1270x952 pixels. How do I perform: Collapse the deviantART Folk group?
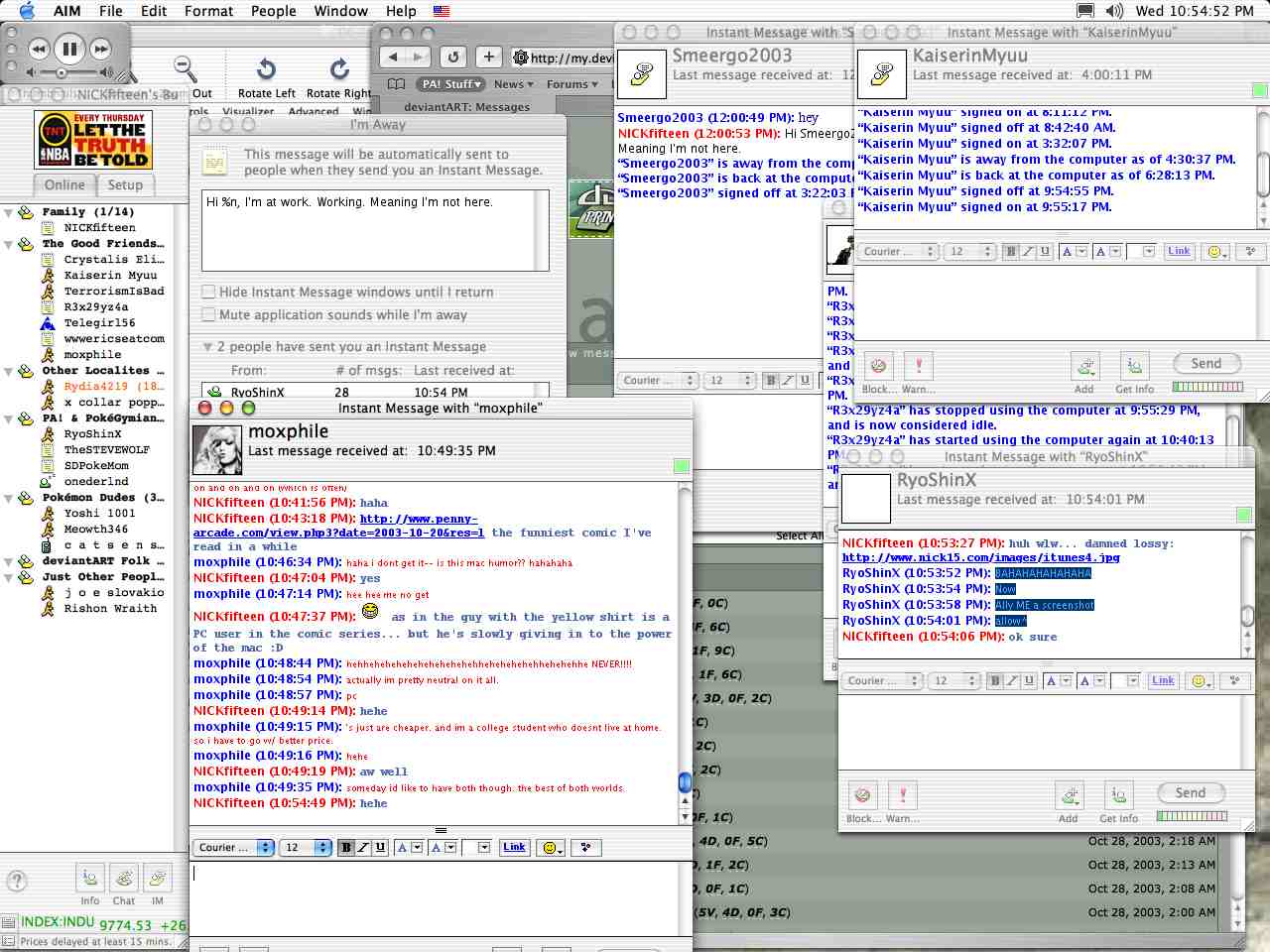pos(8,561)
